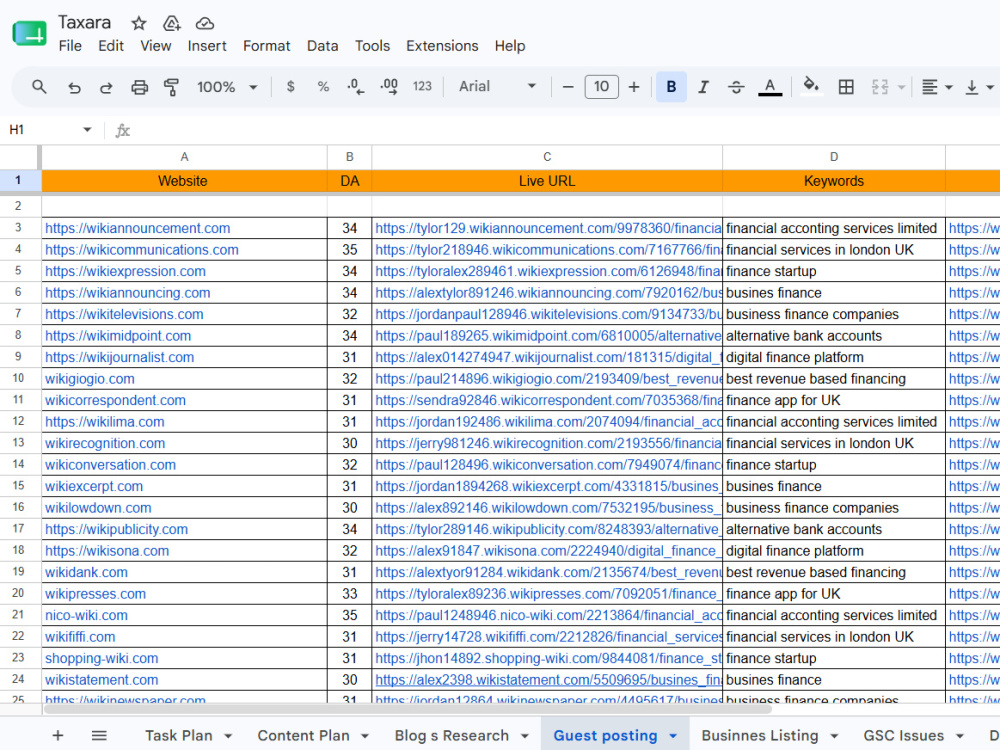Image resolution: width=1000 pixels, height=750 pixels.
Task: Open the https://wikiannouncement.com link
Action: coord(138,228)
